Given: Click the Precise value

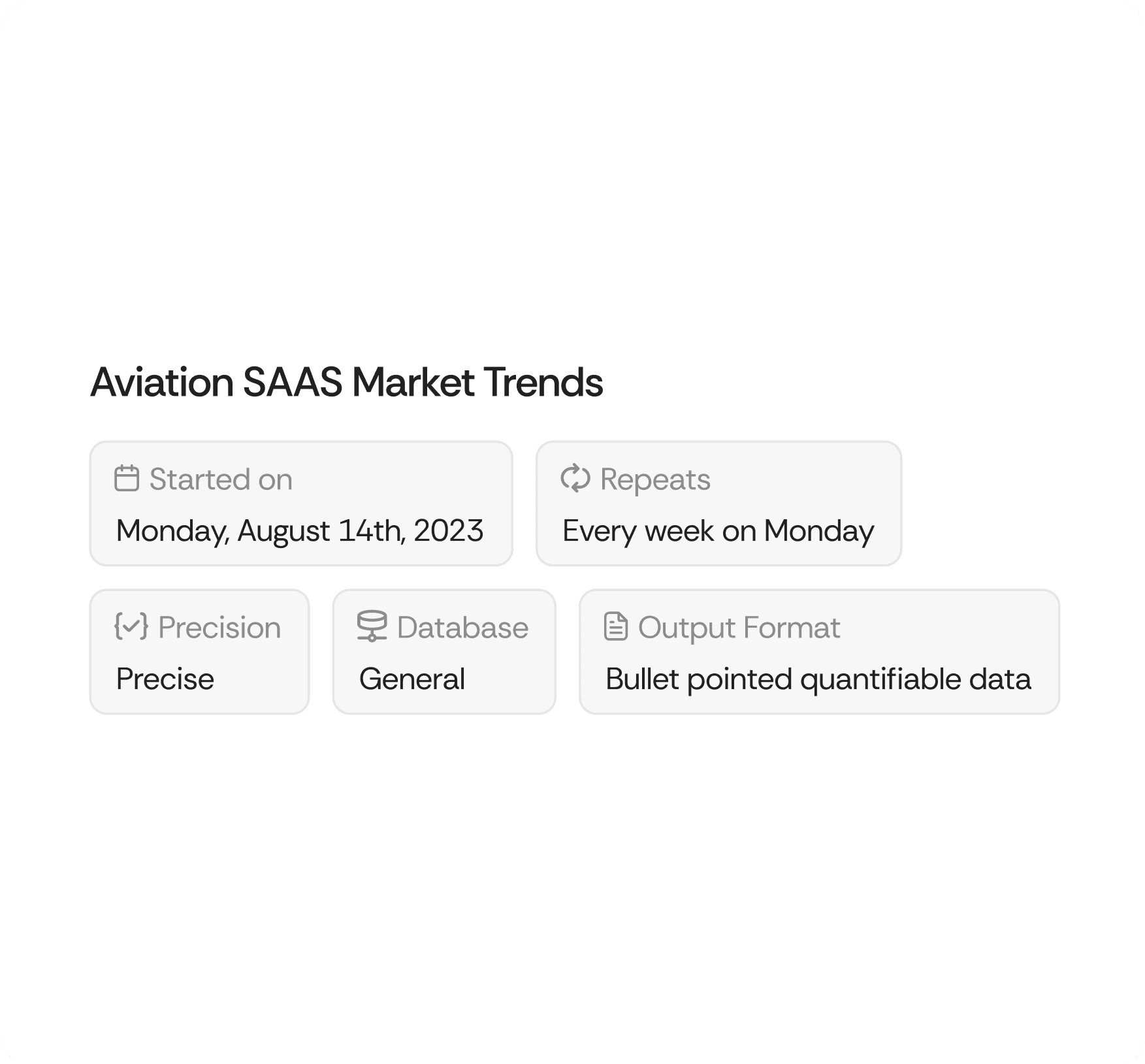Looking at the screenshot, I should click(165, 679).
